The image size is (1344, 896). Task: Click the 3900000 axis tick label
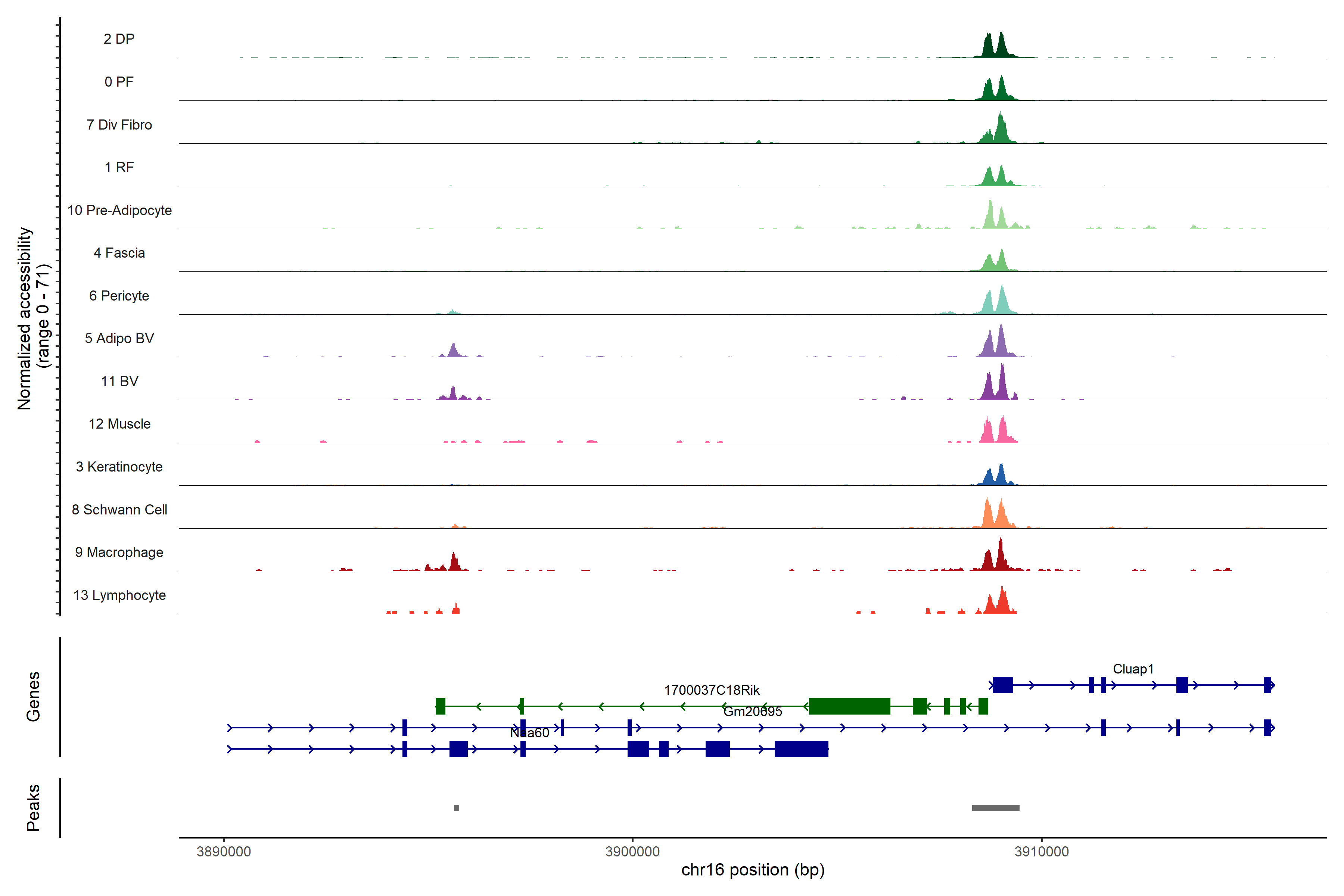coord(632,852)
